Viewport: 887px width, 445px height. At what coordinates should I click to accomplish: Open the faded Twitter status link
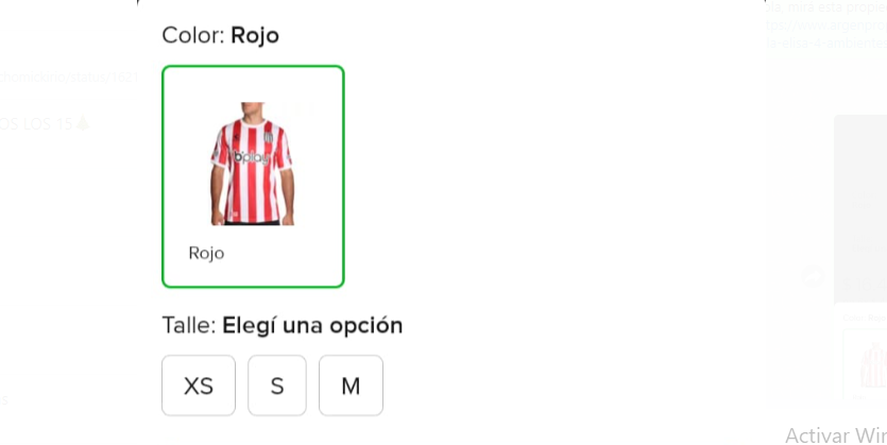[69, 77]
